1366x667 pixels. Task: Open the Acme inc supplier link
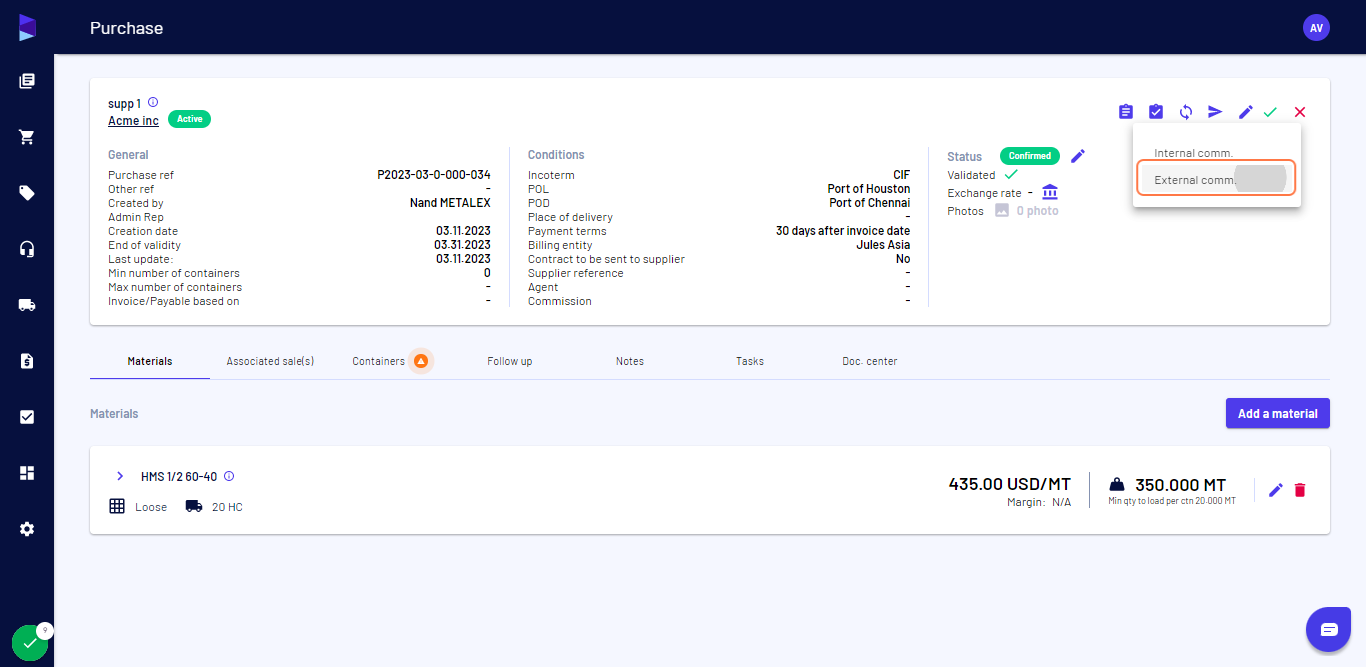point(133,121)
